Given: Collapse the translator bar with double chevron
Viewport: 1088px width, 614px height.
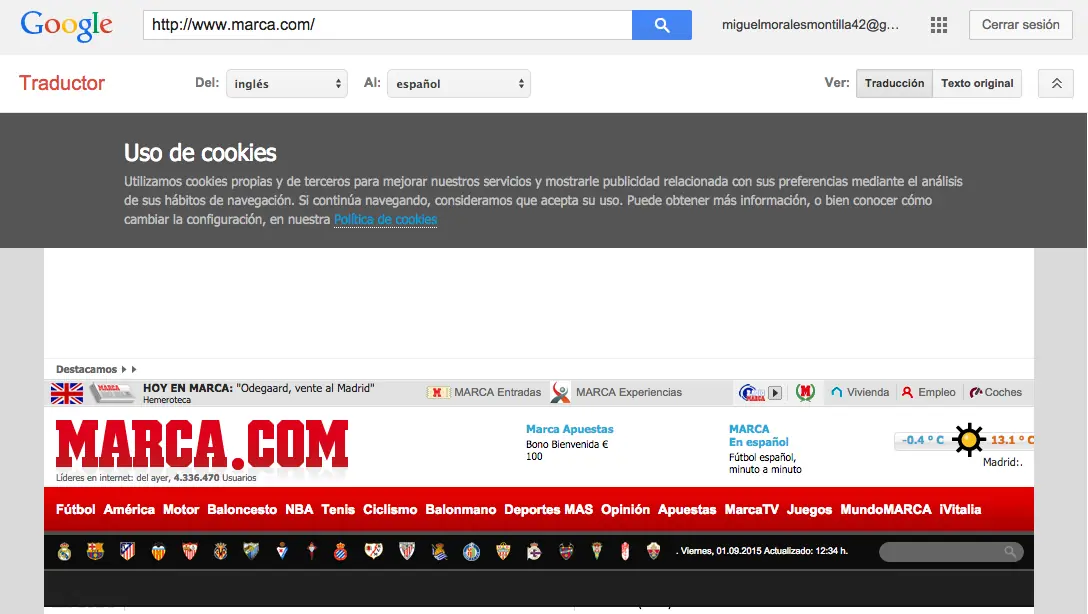Looking at the screenshot, I should pos(1056,83).
